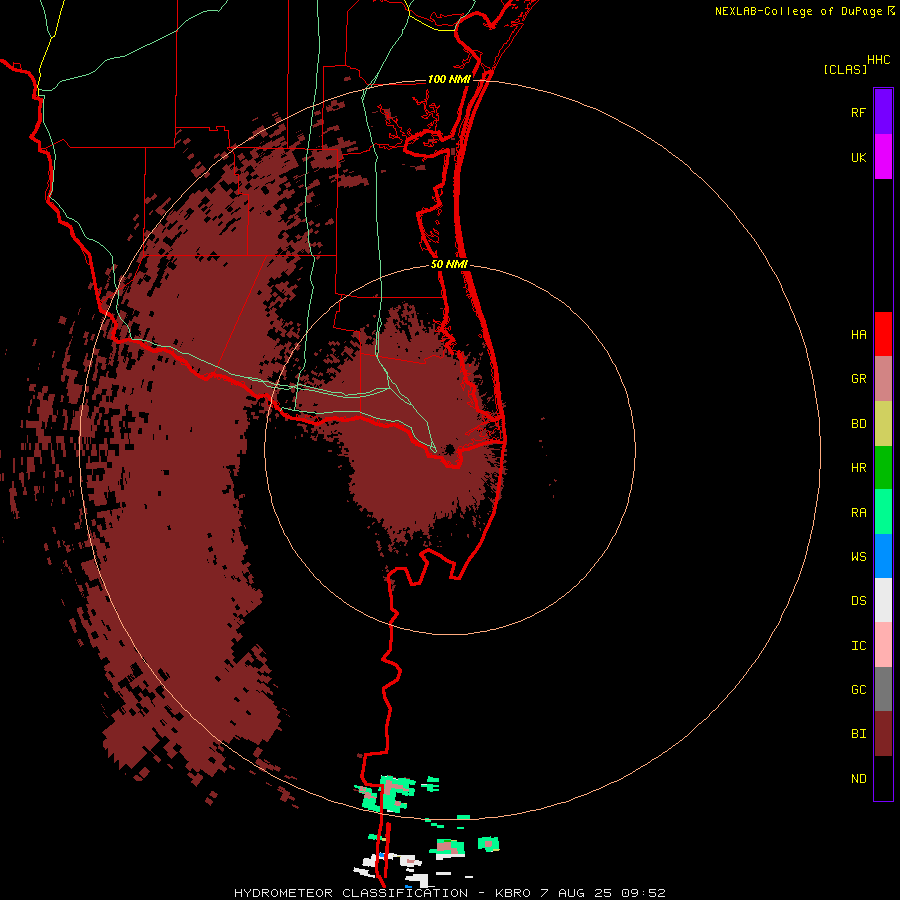Image resolution: width=900 pixels, height=900 pixels.
Task: Select the GR pink legend swatch
Action: pos(883,379)
